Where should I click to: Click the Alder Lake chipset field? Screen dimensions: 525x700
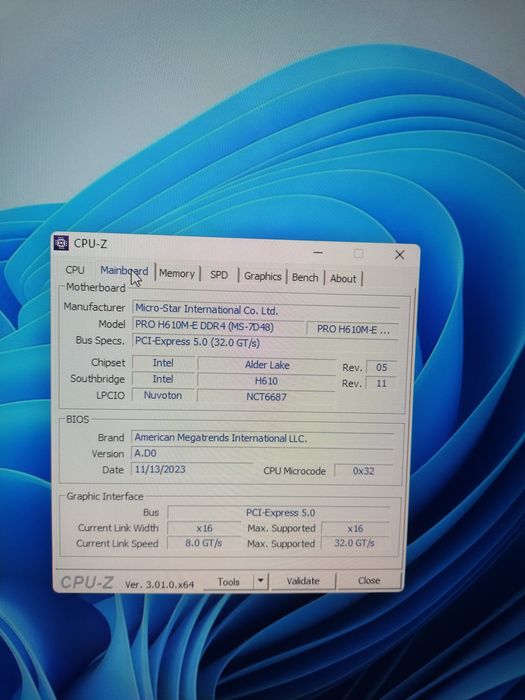pyautogui.click(x=267, y=365)
